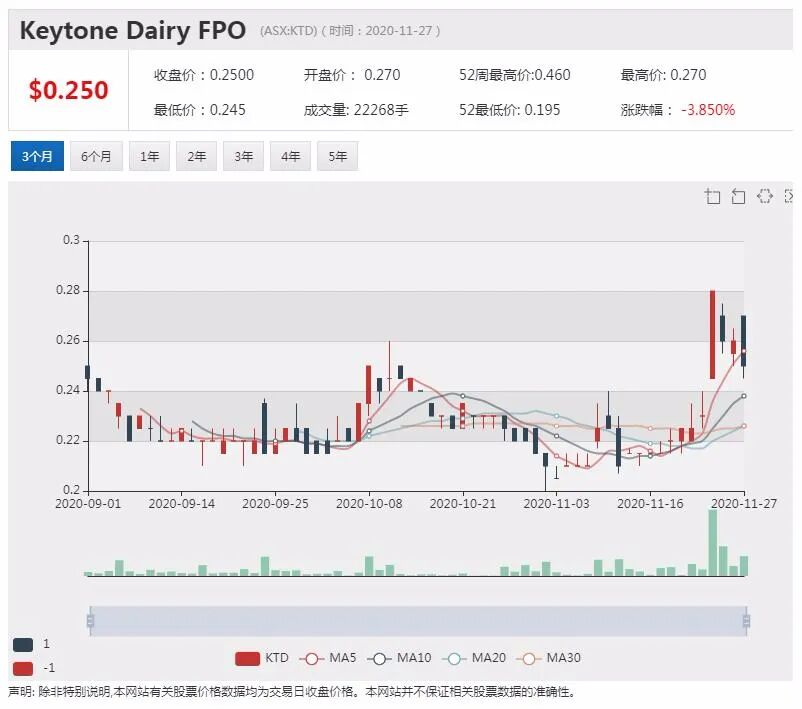This screenshot has height=709, width=802.
Task: Click the 2020-09-14 x-axis date label
Action: 182,504
